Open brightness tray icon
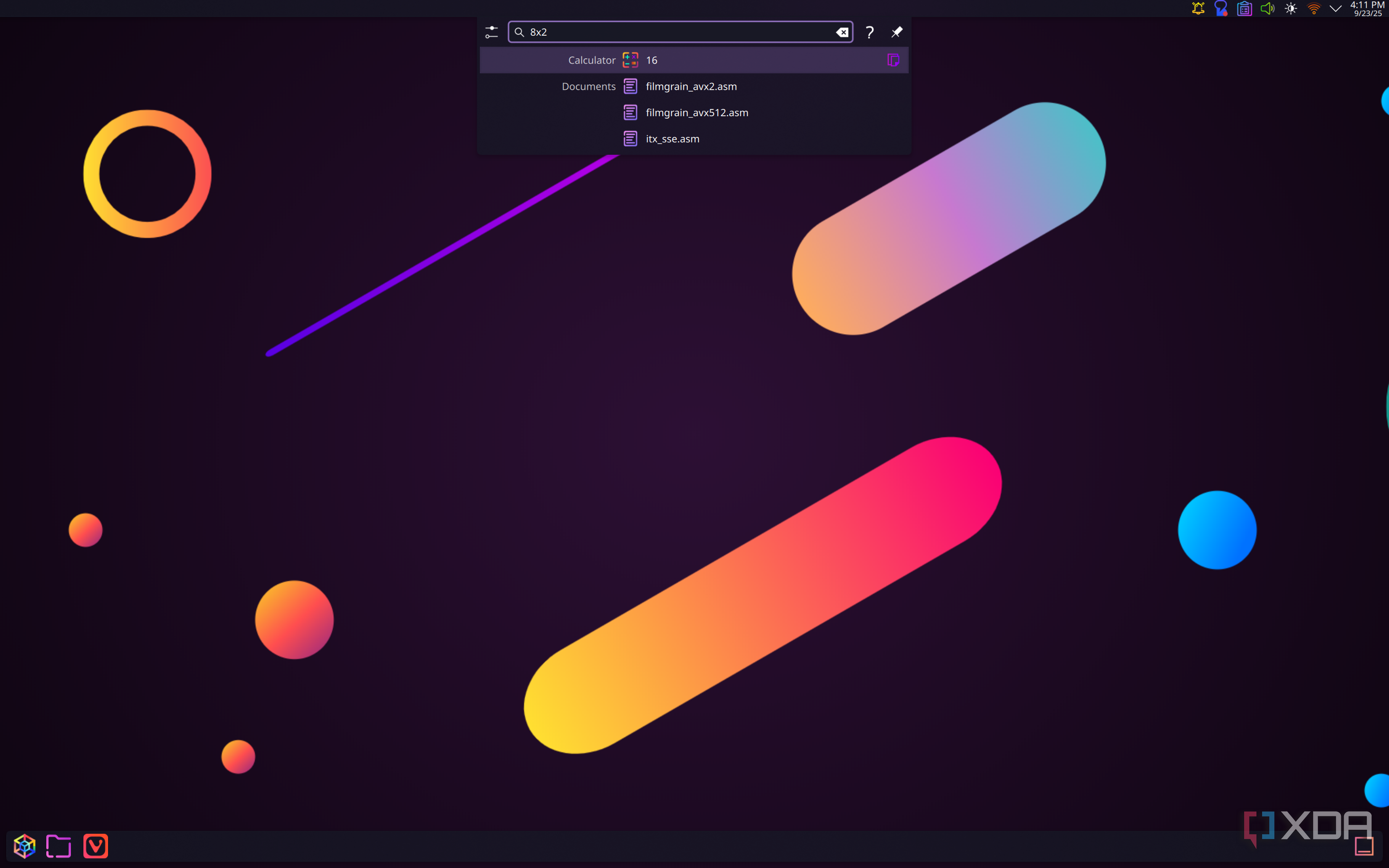The image size is (1389, 868). 1290,9
